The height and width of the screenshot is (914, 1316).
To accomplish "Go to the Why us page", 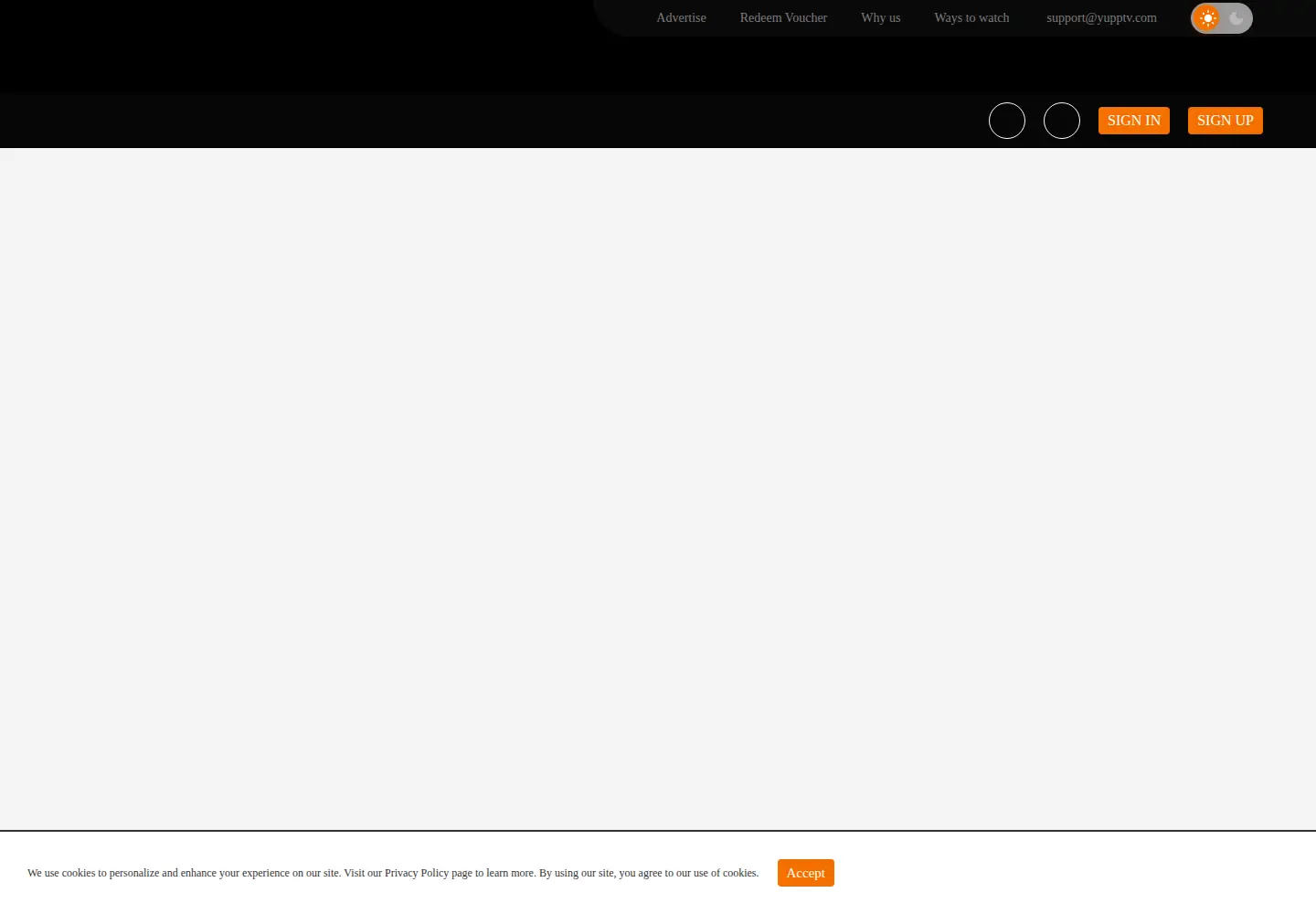I will (880, 18).
